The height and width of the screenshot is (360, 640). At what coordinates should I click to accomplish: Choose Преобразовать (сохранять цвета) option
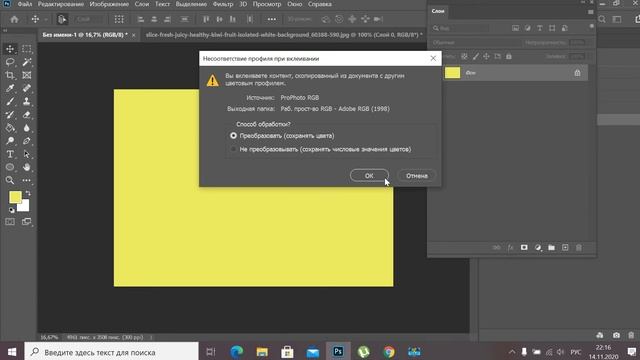233,136
